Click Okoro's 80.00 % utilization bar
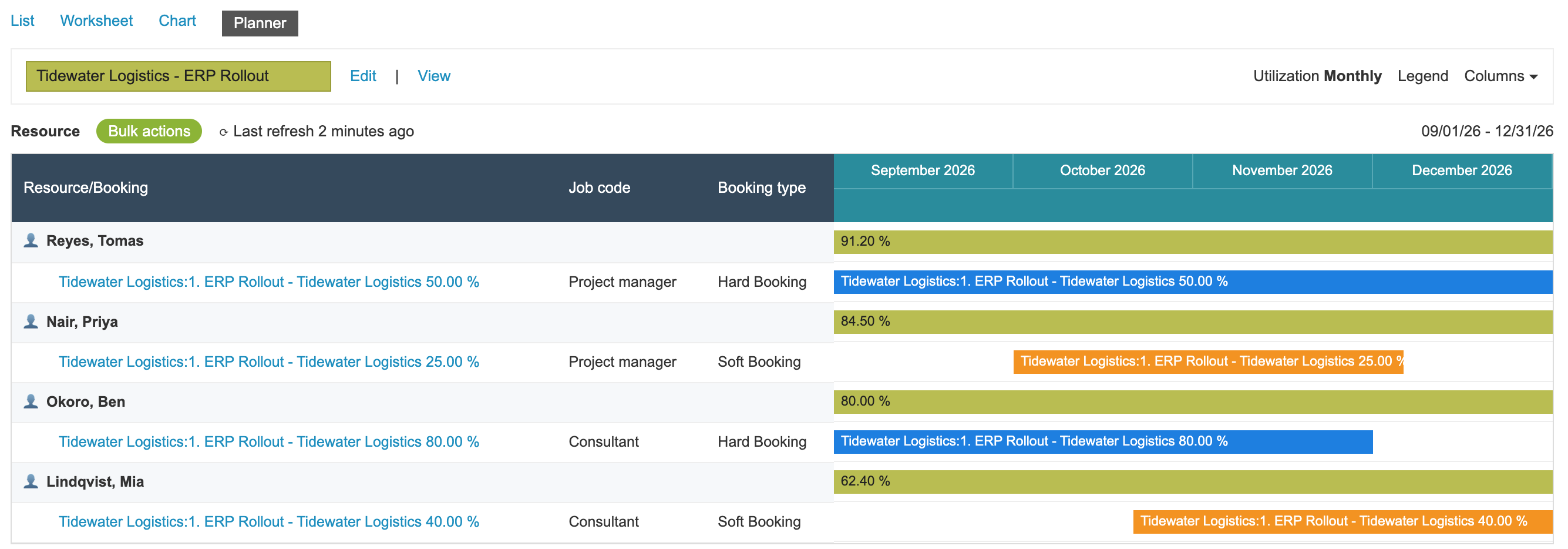1568x549 pixels. click(1193, 401)
